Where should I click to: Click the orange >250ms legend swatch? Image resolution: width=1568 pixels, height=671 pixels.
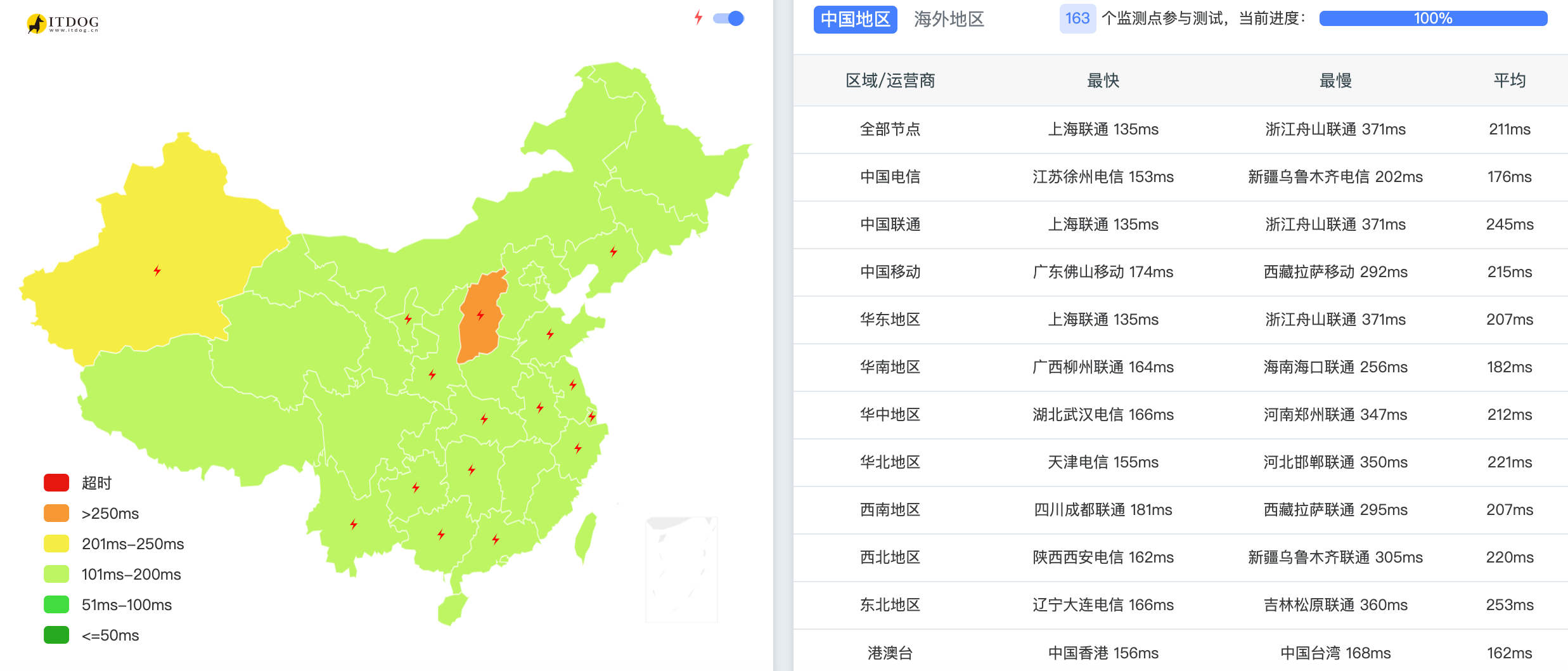coord(56,513)
